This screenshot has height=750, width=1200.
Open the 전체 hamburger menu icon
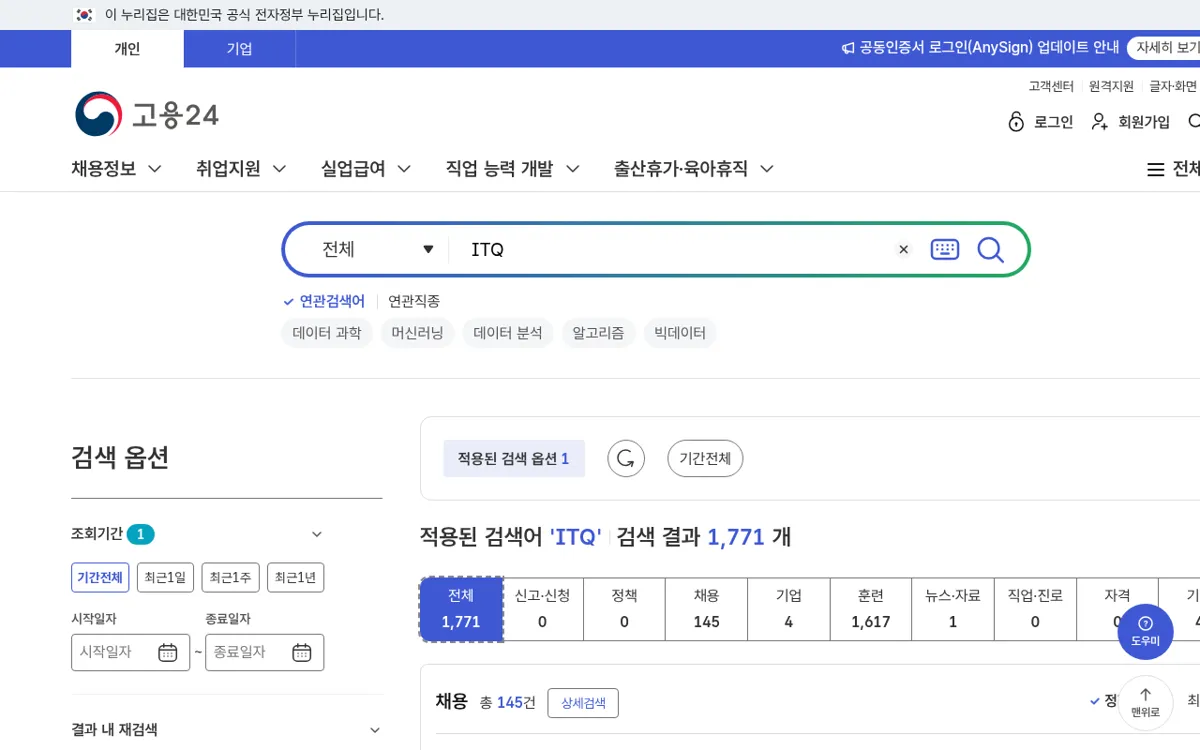pyautogui.click(x=1155, y=170)
